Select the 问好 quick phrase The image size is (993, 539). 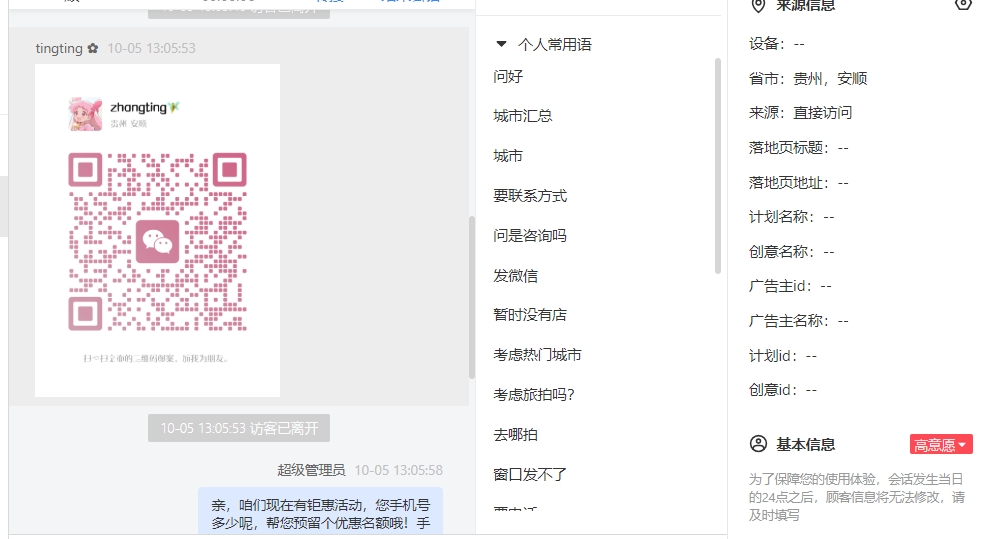click(508, 77)
